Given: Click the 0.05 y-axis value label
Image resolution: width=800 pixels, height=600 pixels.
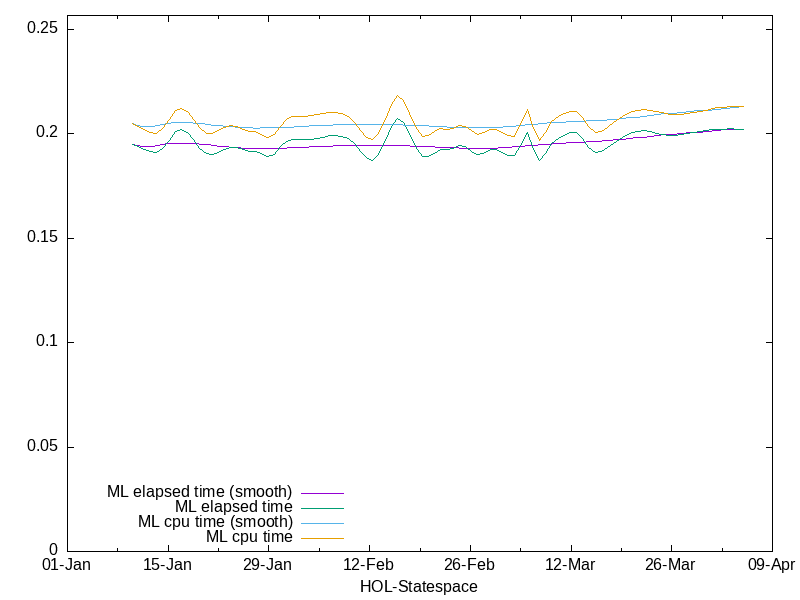Looking at the screenshot, I should click(41, 446).
